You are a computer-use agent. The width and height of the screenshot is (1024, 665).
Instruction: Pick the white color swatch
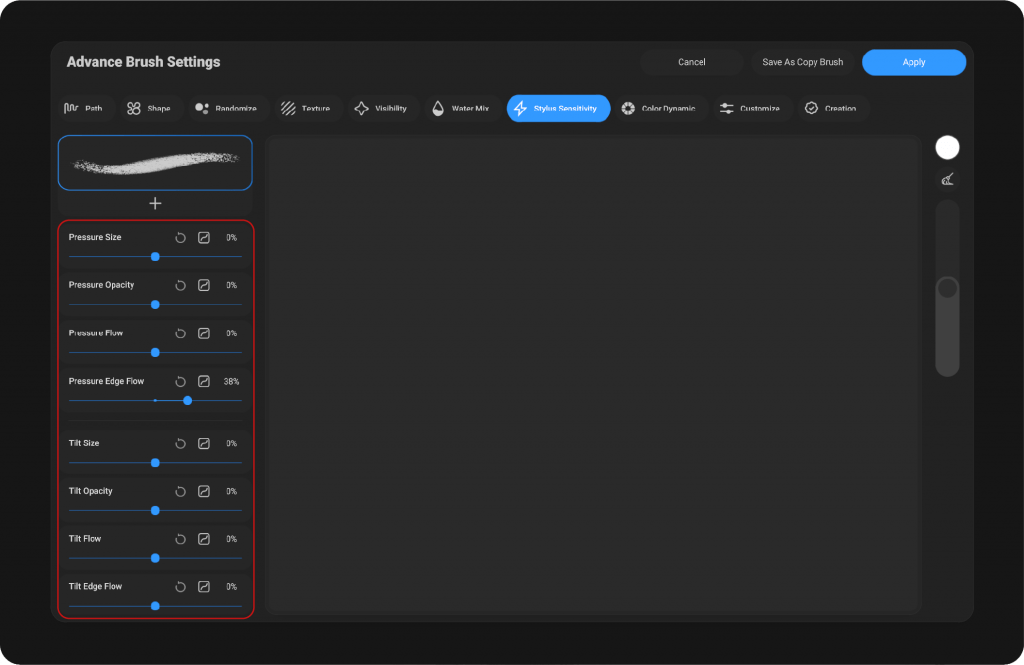pos(947,148)
